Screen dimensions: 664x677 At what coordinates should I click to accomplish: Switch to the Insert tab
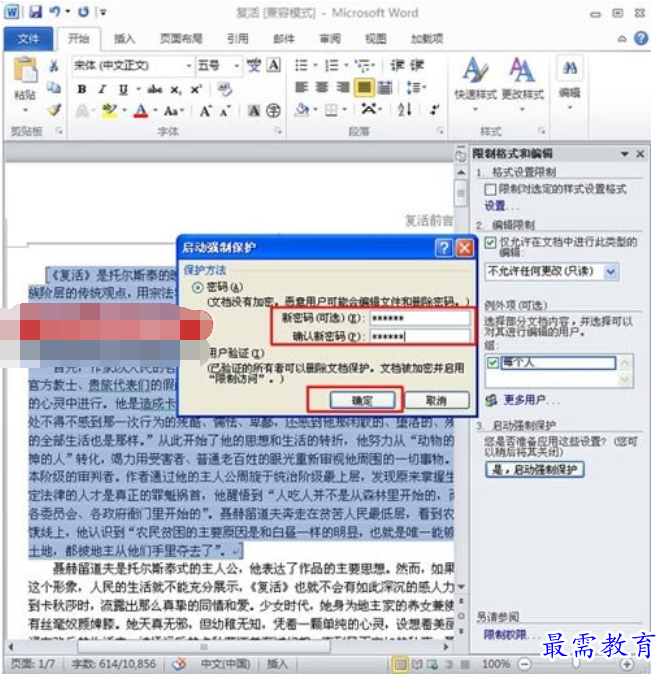click(124, 39)
